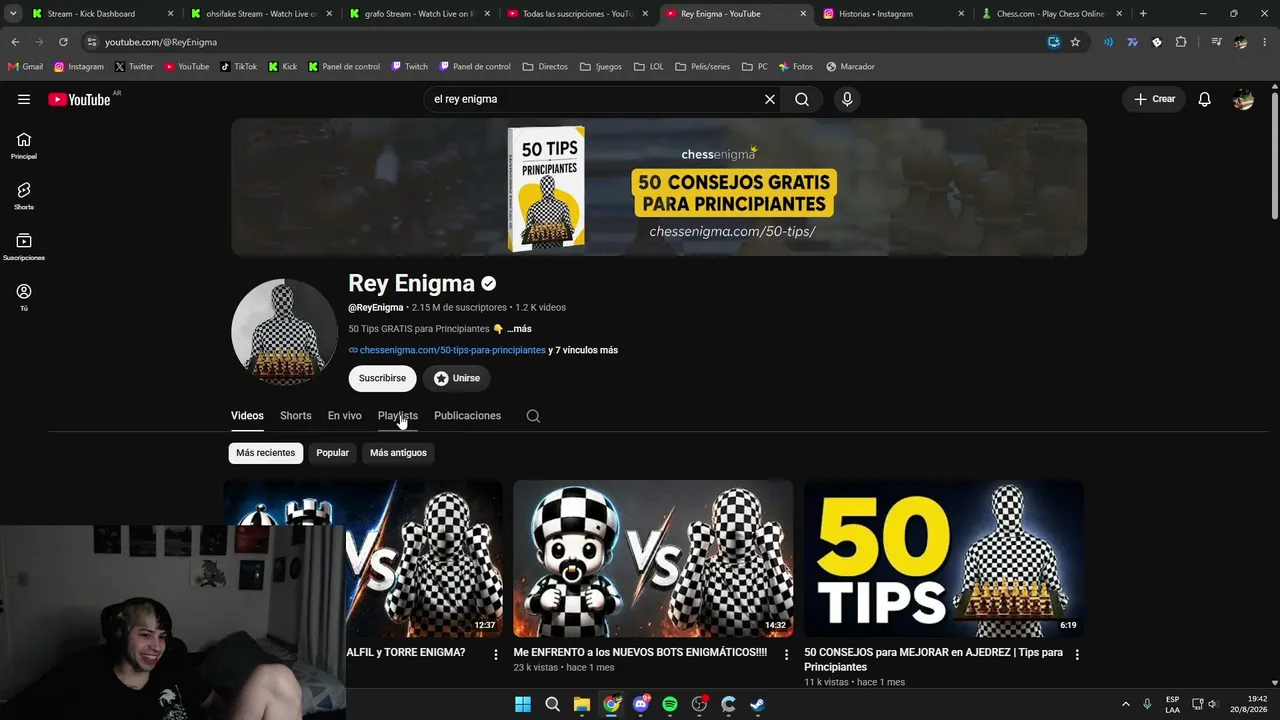This screenshot has width=1280, height=720.
Task: Expand the Pelis/series bookmark folder
Action: [703, 67]
